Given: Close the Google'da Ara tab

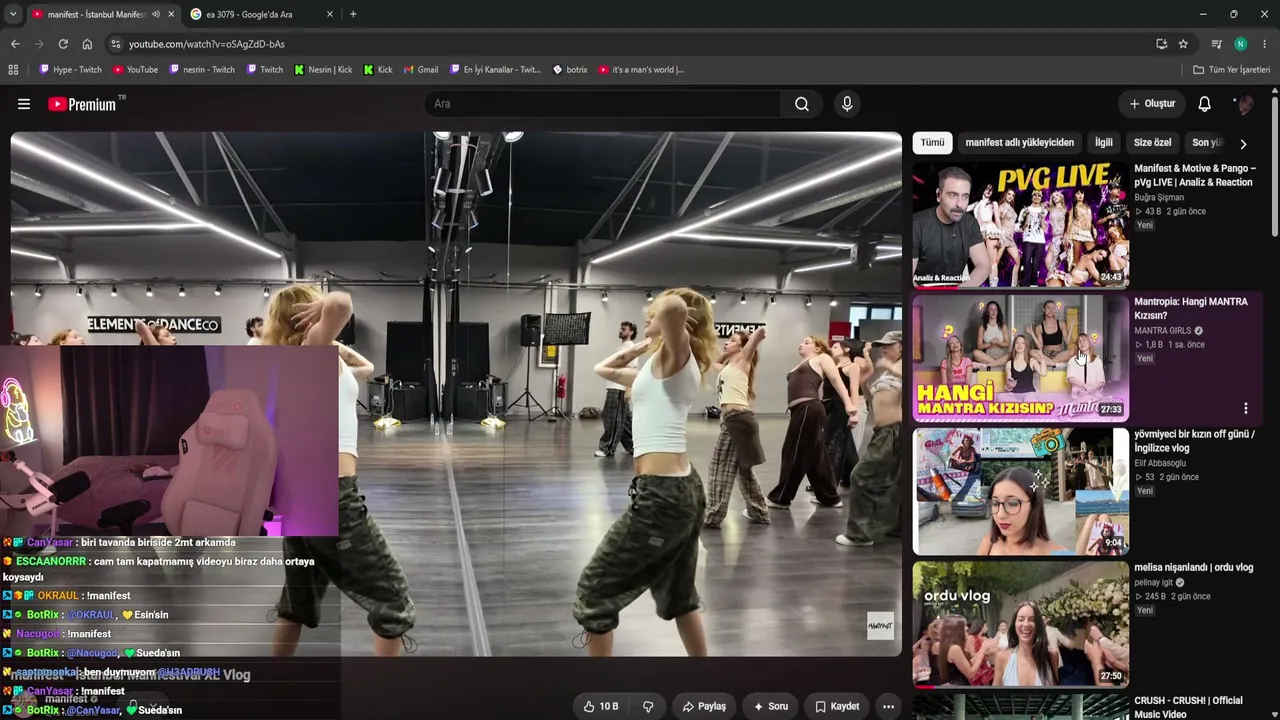Looking at the screenshot, I should (x=330, y=14).
